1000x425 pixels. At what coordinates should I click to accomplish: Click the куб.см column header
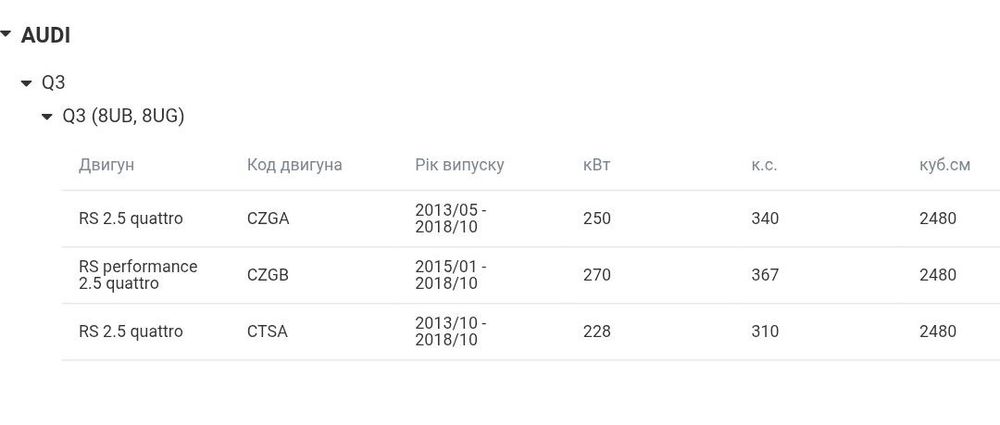coord(944,165)
